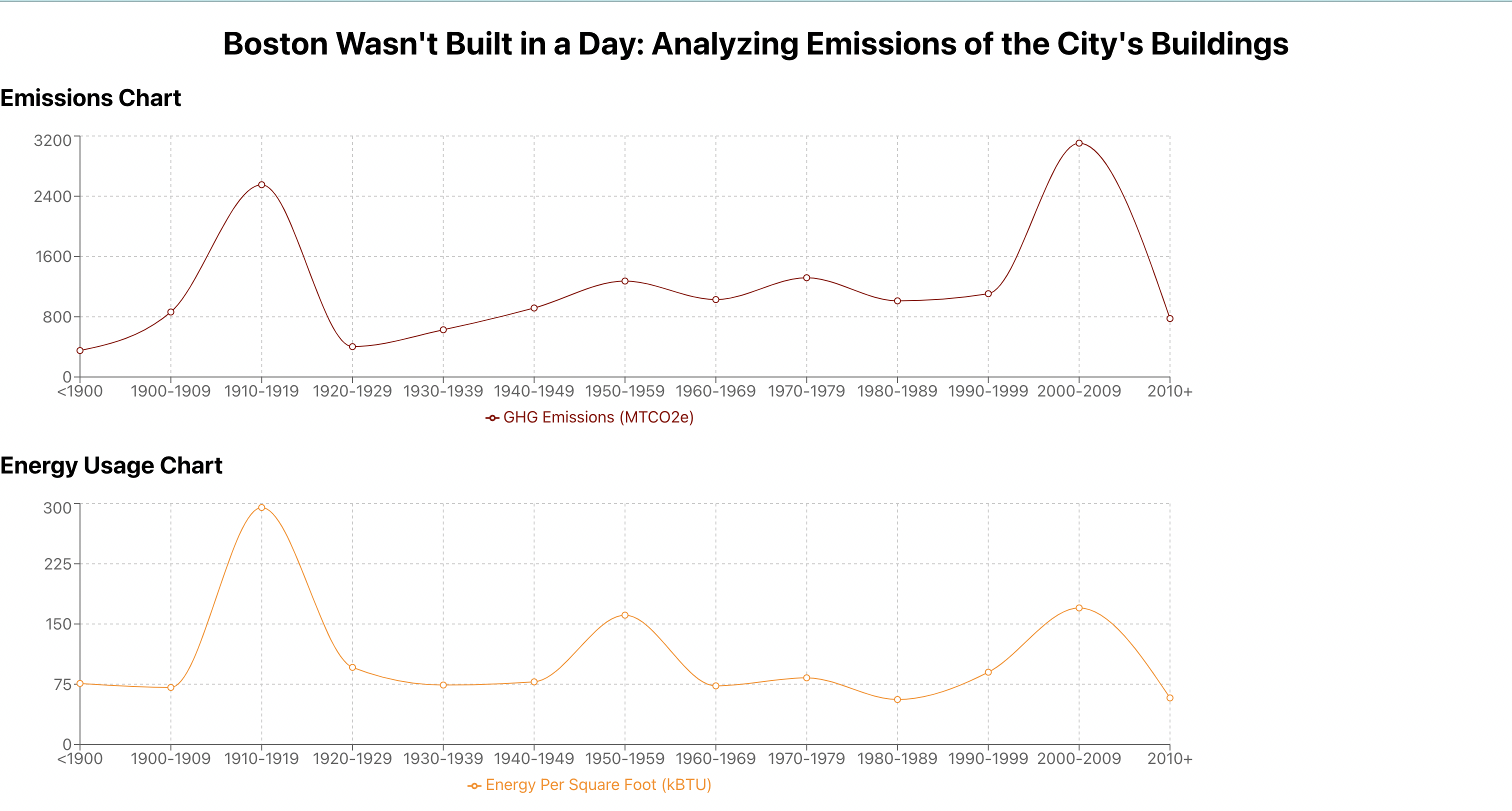The height and width of the screenshot is (811, 1512).
Task: Toggle the GHG Emissions (MTCO2e) legend label
Action: (x=598, y=417)
